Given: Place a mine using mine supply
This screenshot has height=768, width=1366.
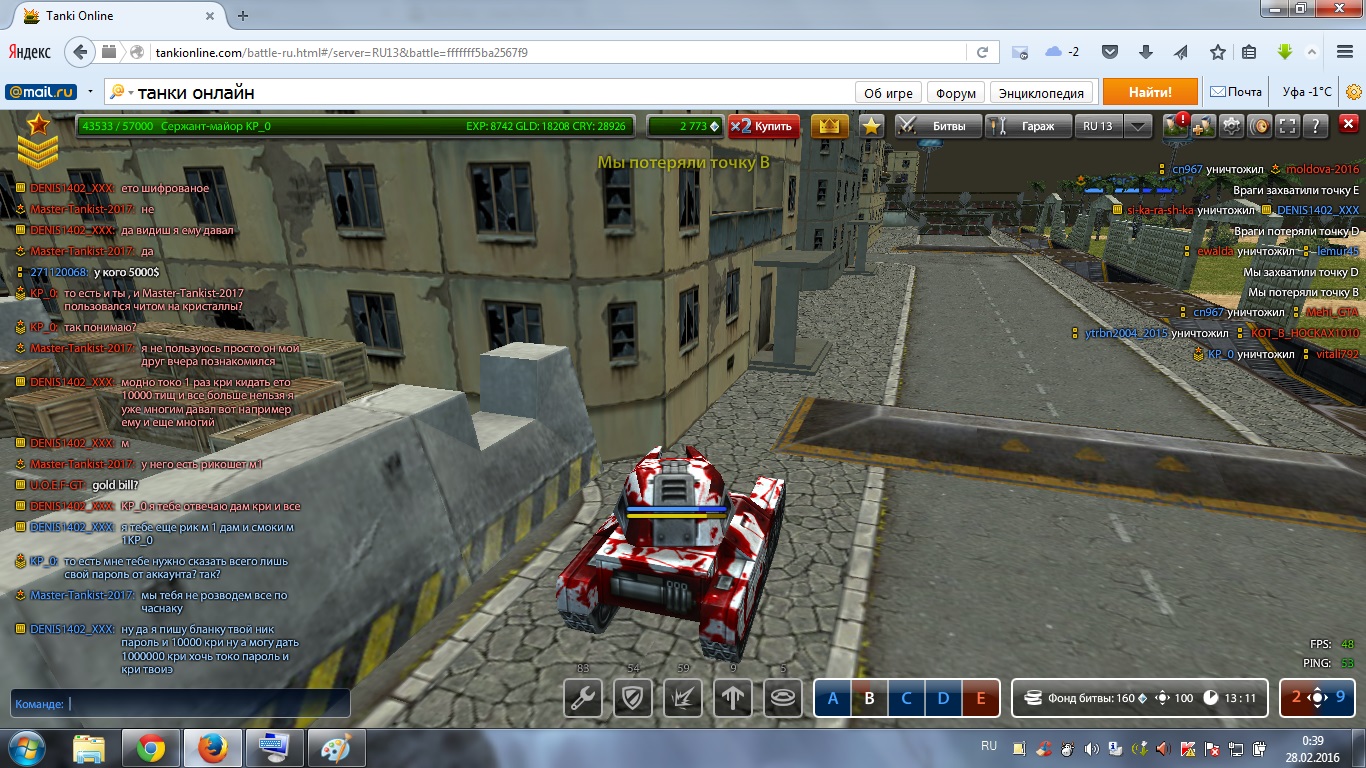Looking at the screenshot, I should click(783, 698).
